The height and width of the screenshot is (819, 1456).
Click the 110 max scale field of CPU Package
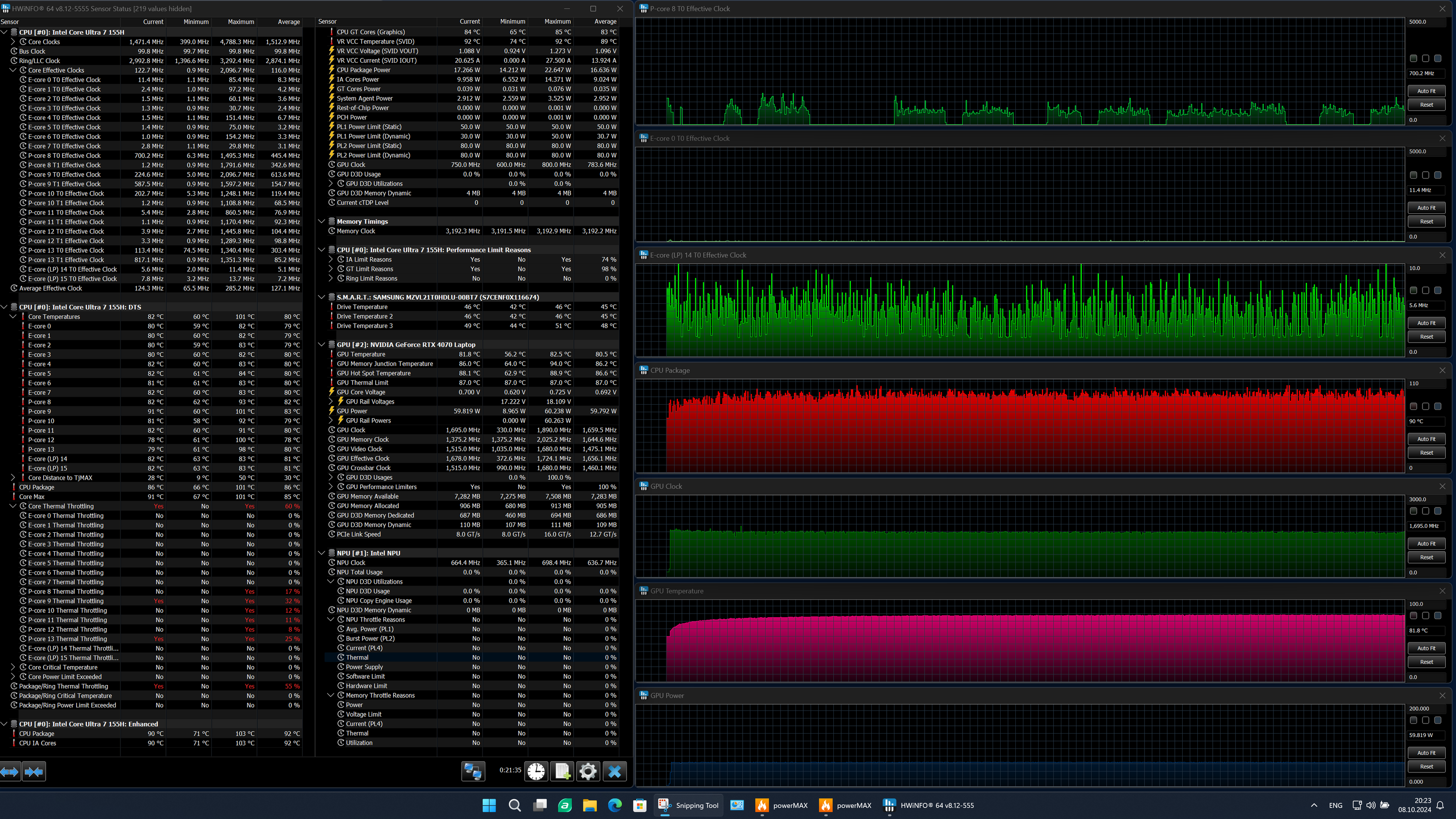(x=1425, y=383)
